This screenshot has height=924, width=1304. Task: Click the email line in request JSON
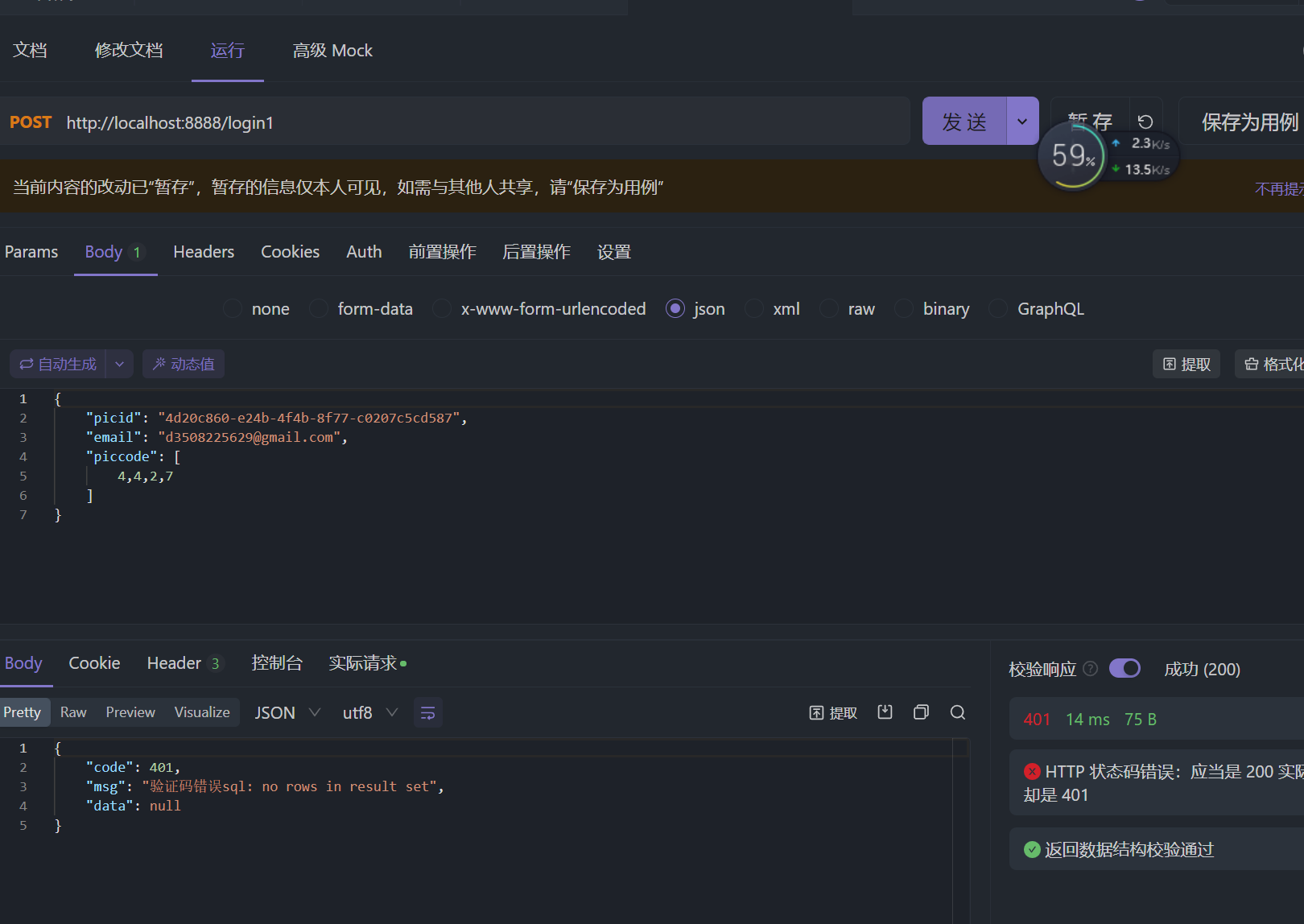point(217,437)
